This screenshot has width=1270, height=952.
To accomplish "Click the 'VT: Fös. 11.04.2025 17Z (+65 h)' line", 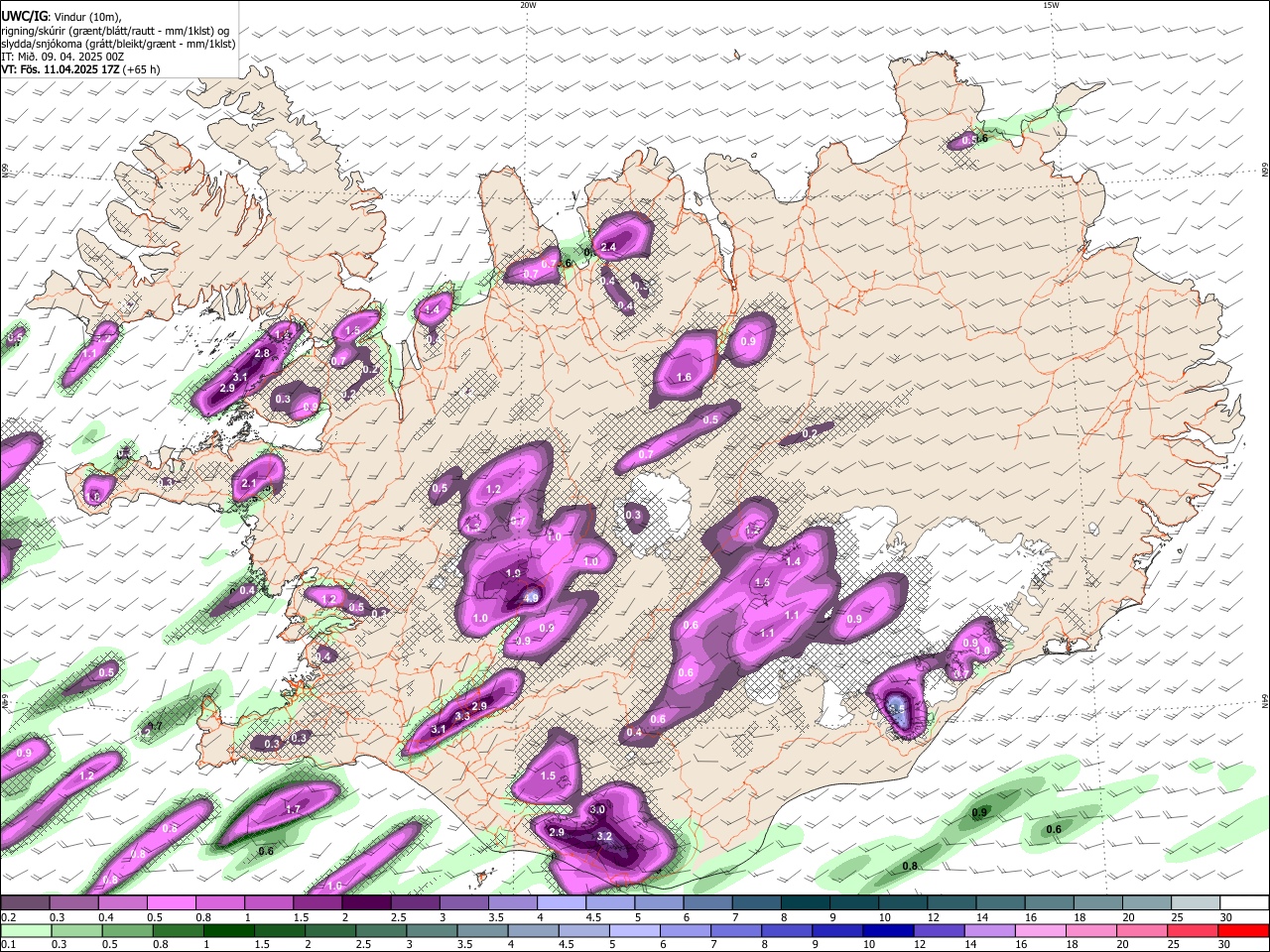I will tap(80, 69).
